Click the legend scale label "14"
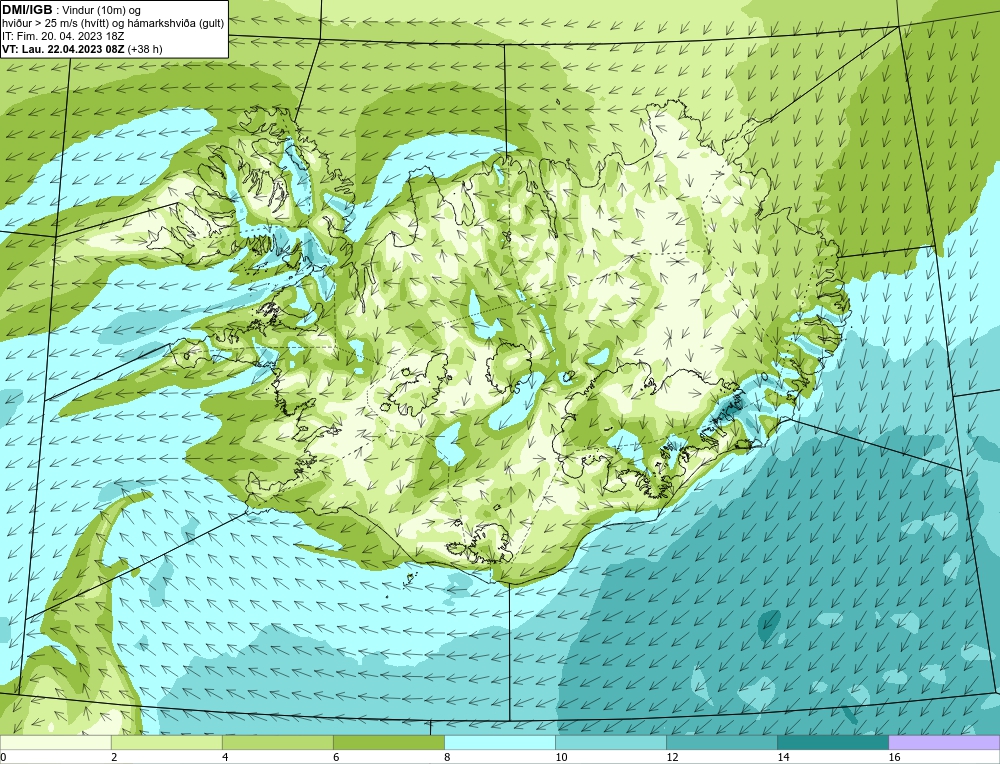This screenshot has height=764, width=1000. 783,757
